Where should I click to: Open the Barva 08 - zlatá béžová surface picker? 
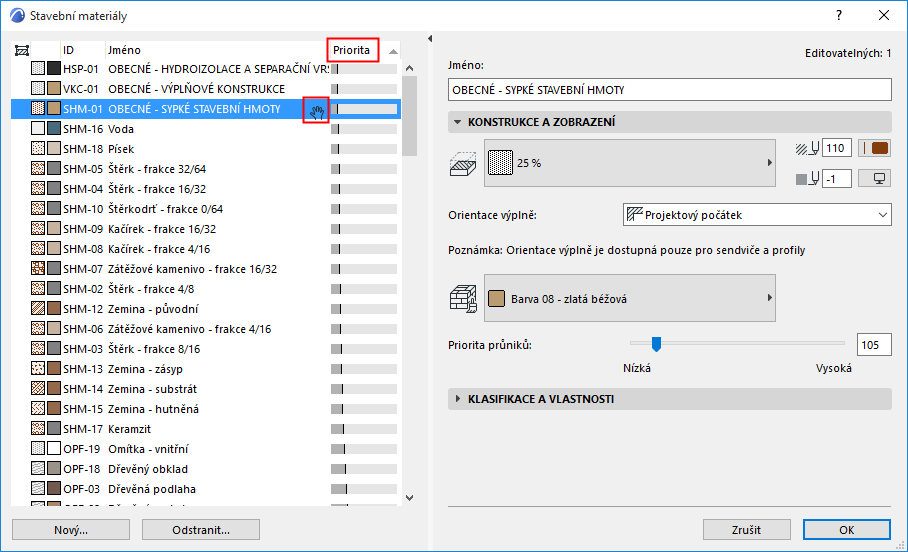tap(629, 298)
